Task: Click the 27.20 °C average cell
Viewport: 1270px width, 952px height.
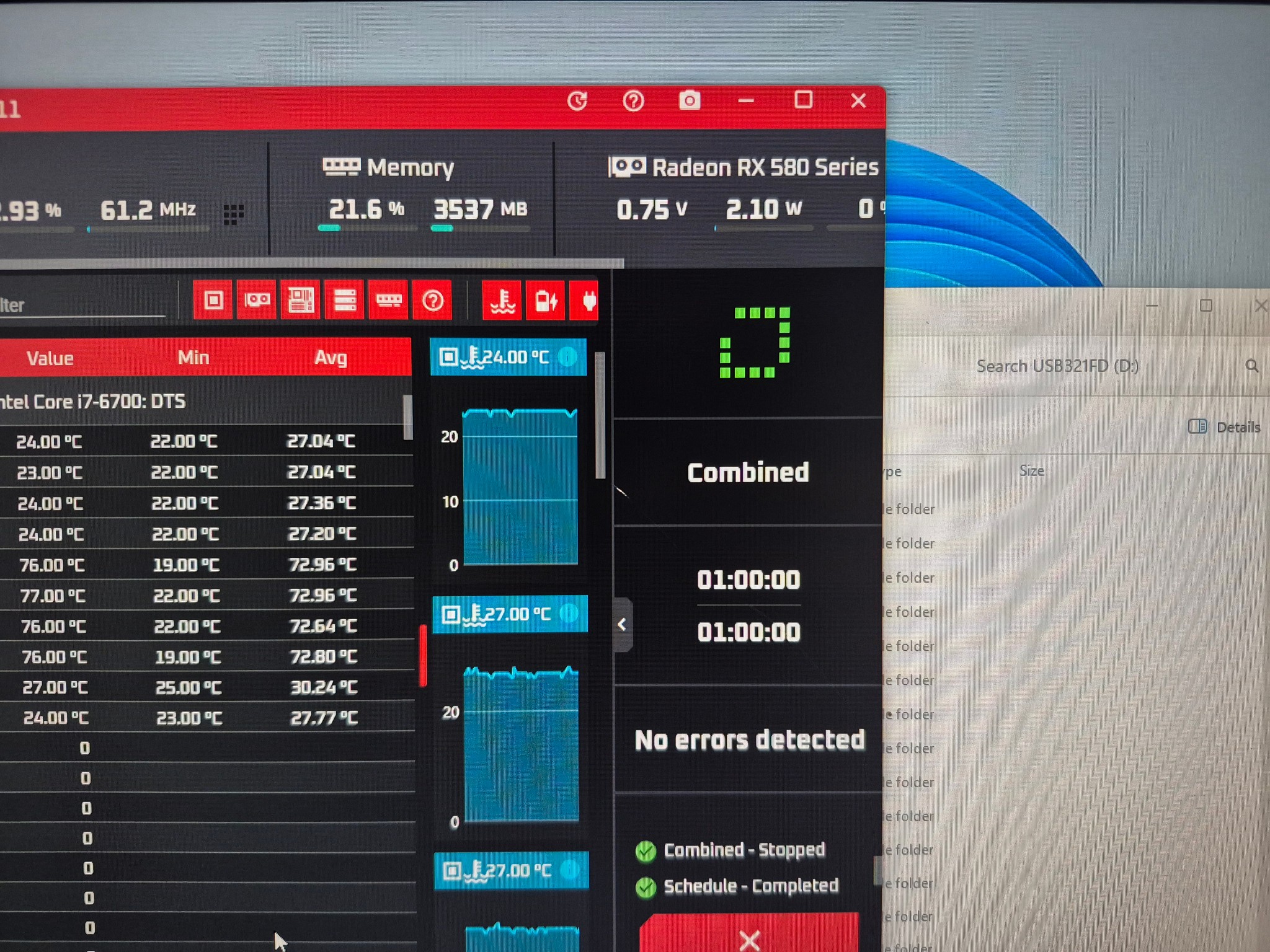Action: pos(322,534)
